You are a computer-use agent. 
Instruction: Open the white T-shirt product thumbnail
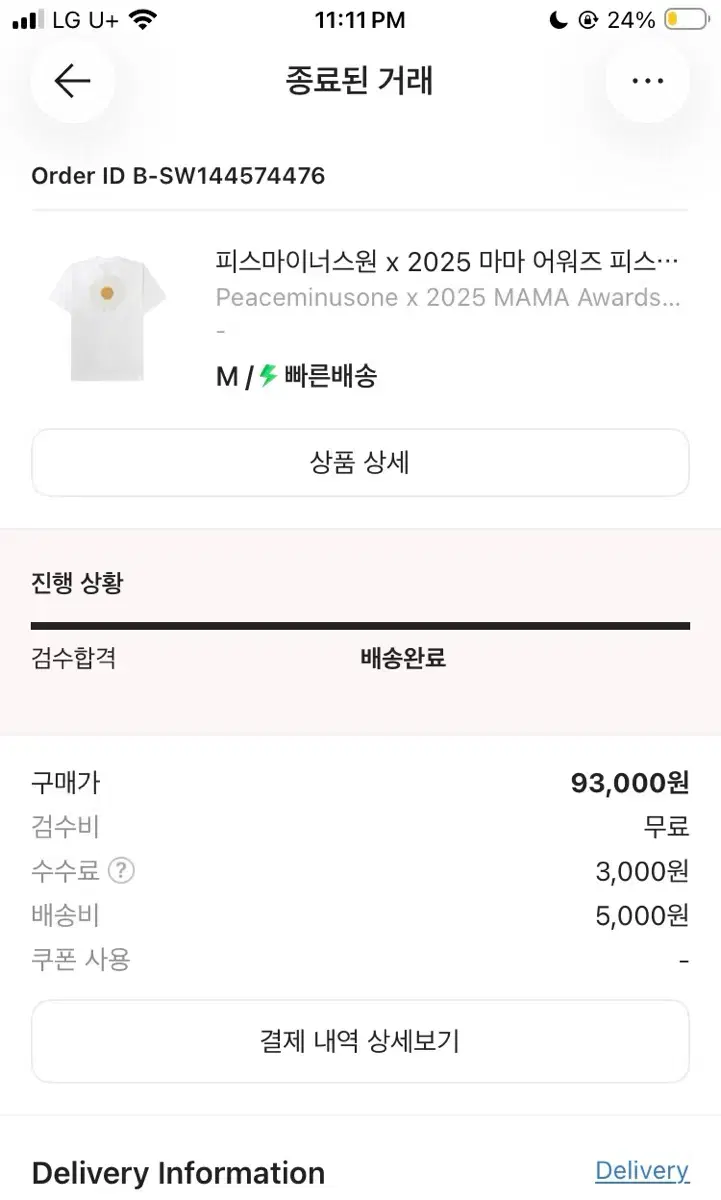click(x=107, y=319)
